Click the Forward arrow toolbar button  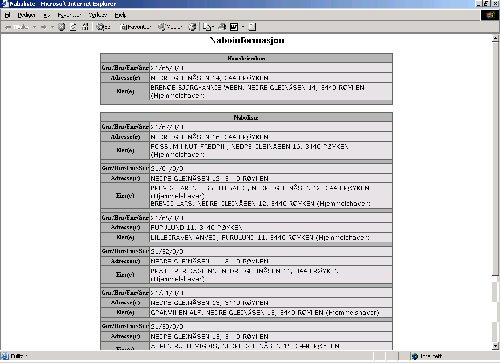click(x=43, y=27)
